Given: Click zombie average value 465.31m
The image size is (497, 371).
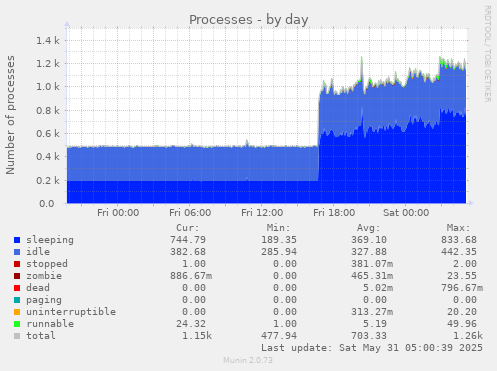Looking at the screenshot, I should point(372,276).
